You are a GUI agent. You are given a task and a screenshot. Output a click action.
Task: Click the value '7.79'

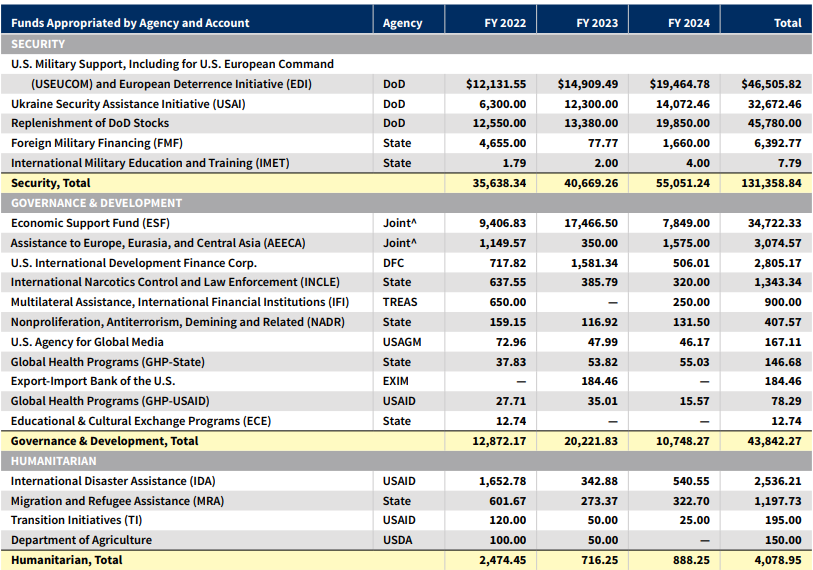click(x=790, y=163)
